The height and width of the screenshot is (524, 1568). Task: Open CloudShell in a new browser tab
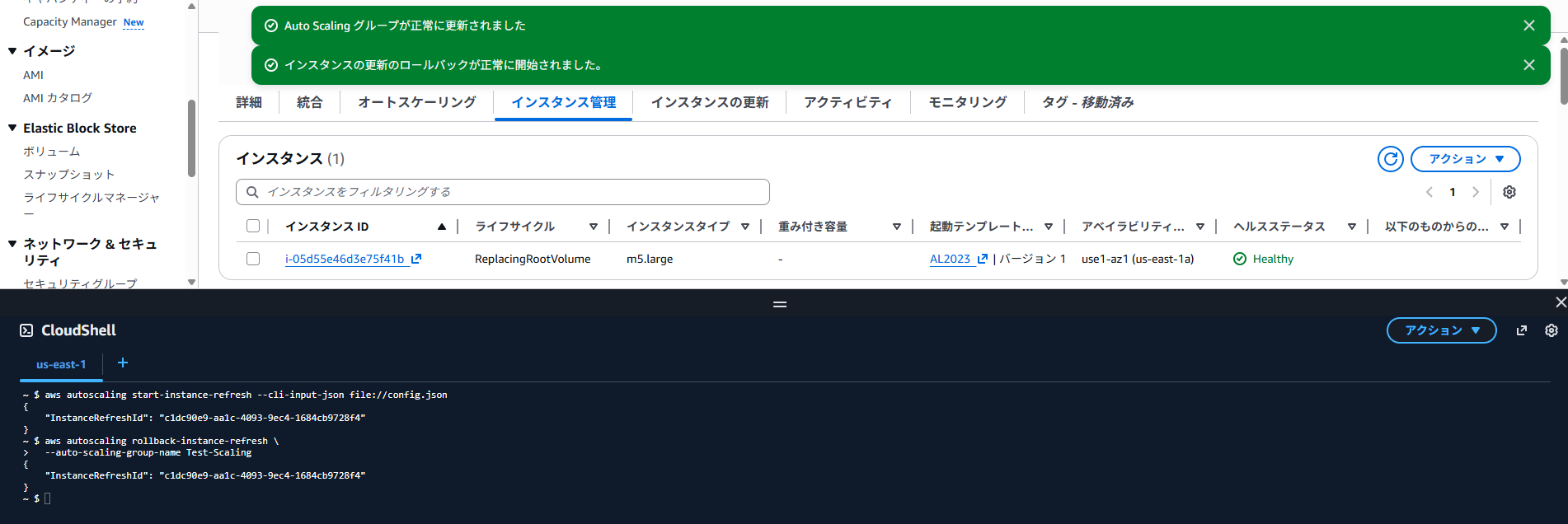tap(1521, 330)
